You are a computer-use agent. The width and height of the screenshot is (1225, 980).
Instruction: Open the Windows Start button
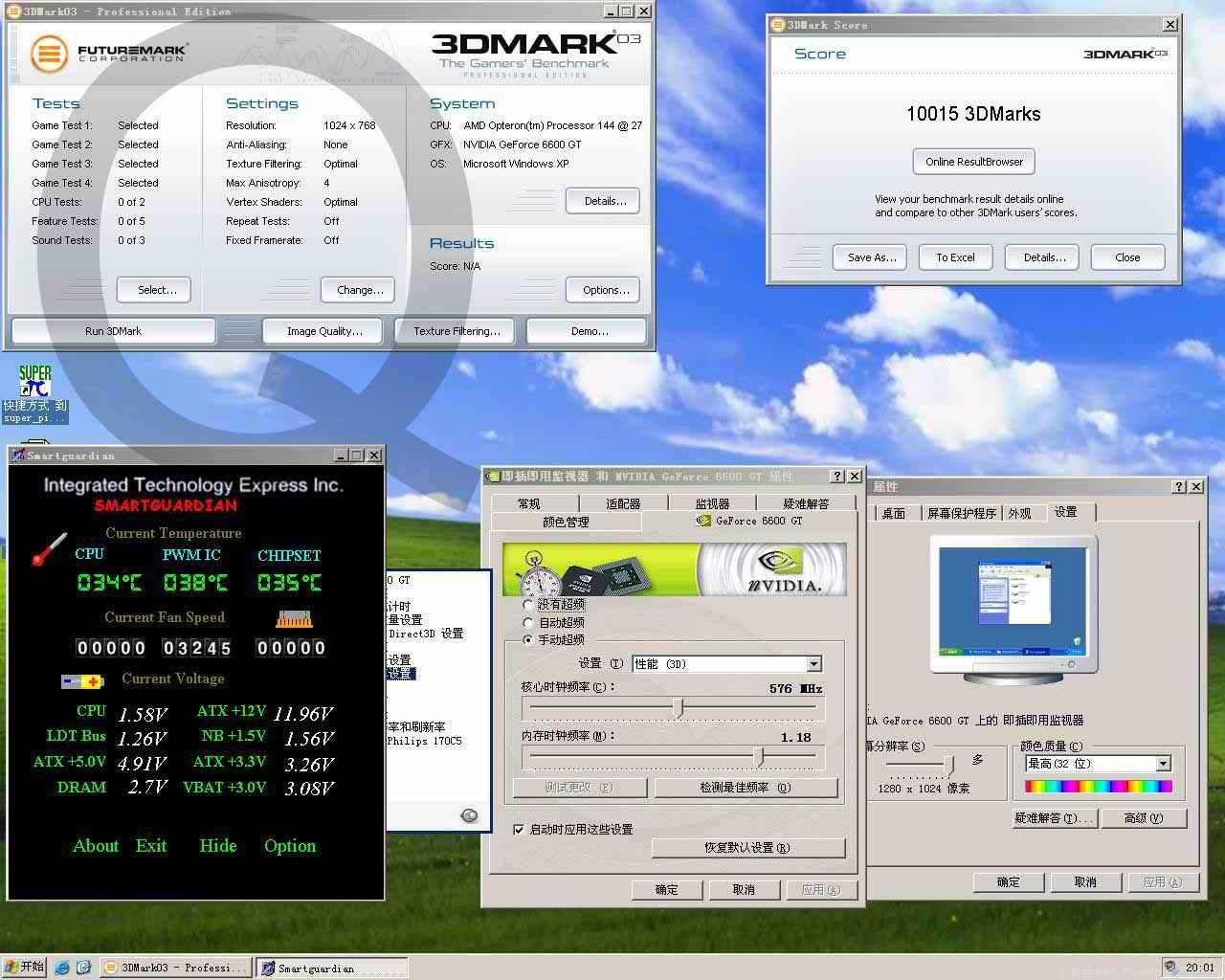[x=25, y=967]
